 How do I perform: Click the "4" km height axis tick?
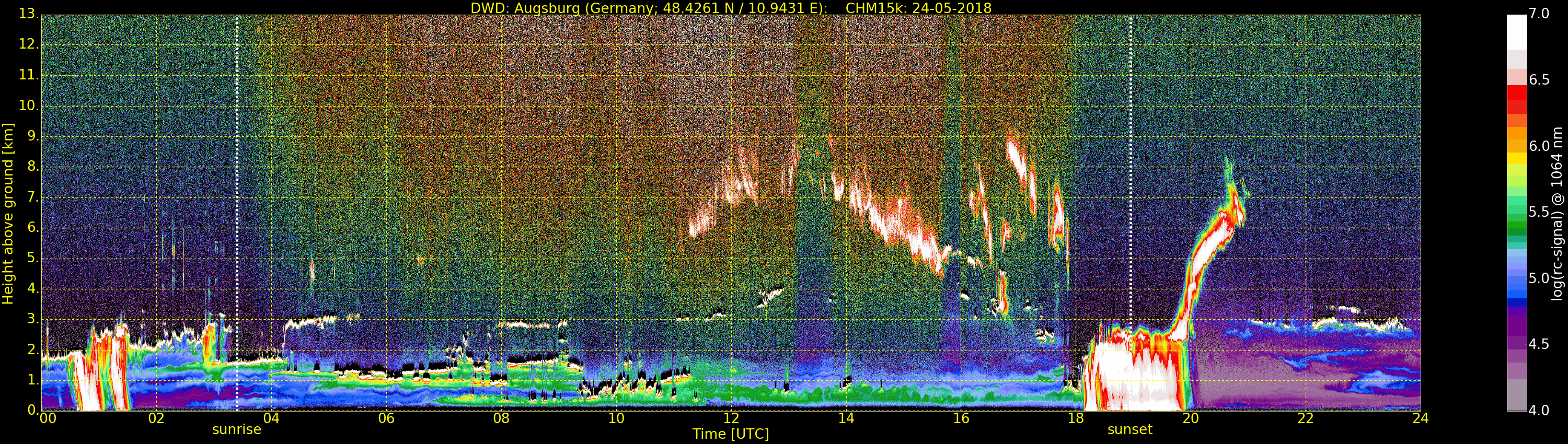[33, 288]
